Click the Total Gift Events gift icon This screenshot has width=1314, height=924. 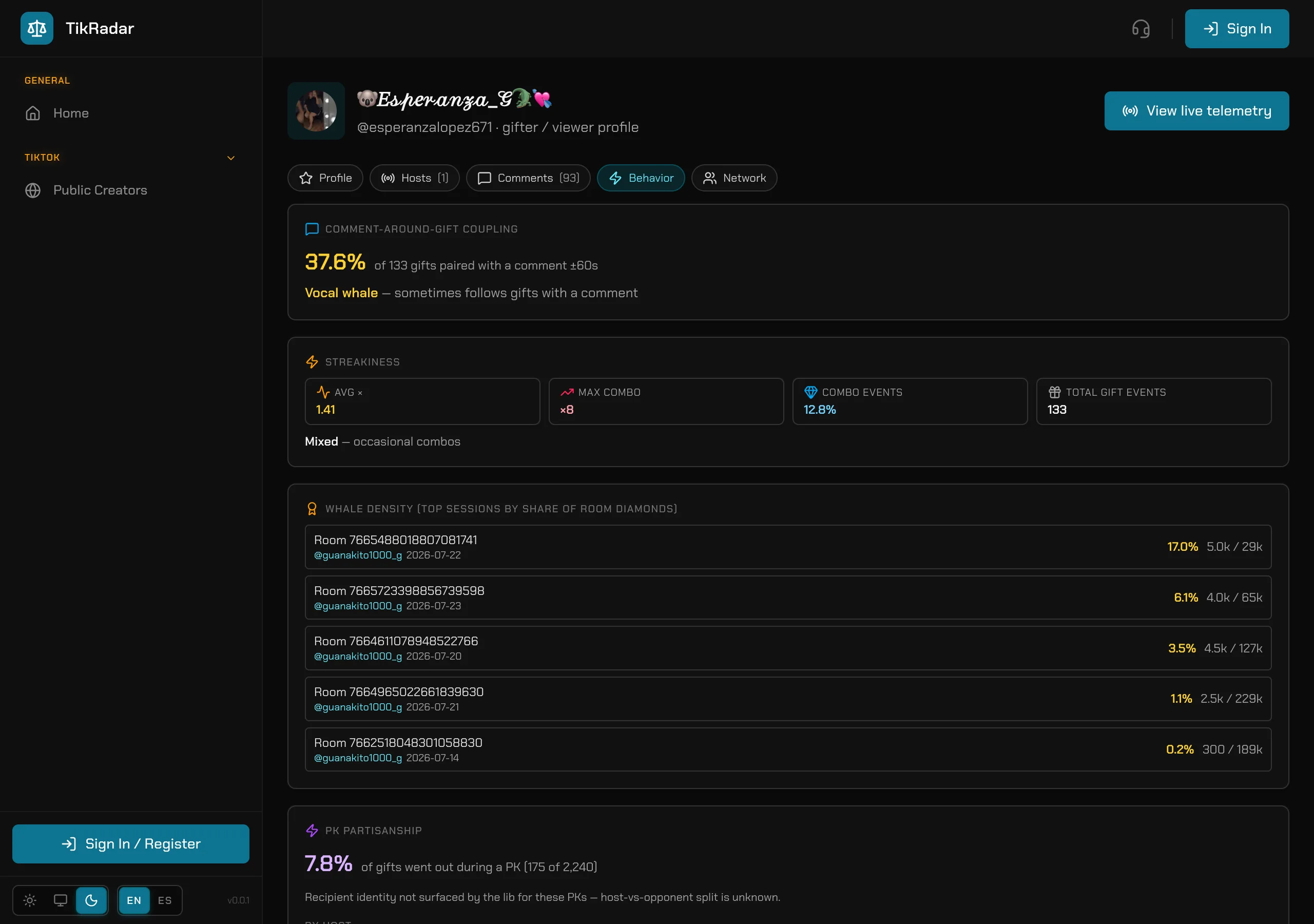point(1055,392)
